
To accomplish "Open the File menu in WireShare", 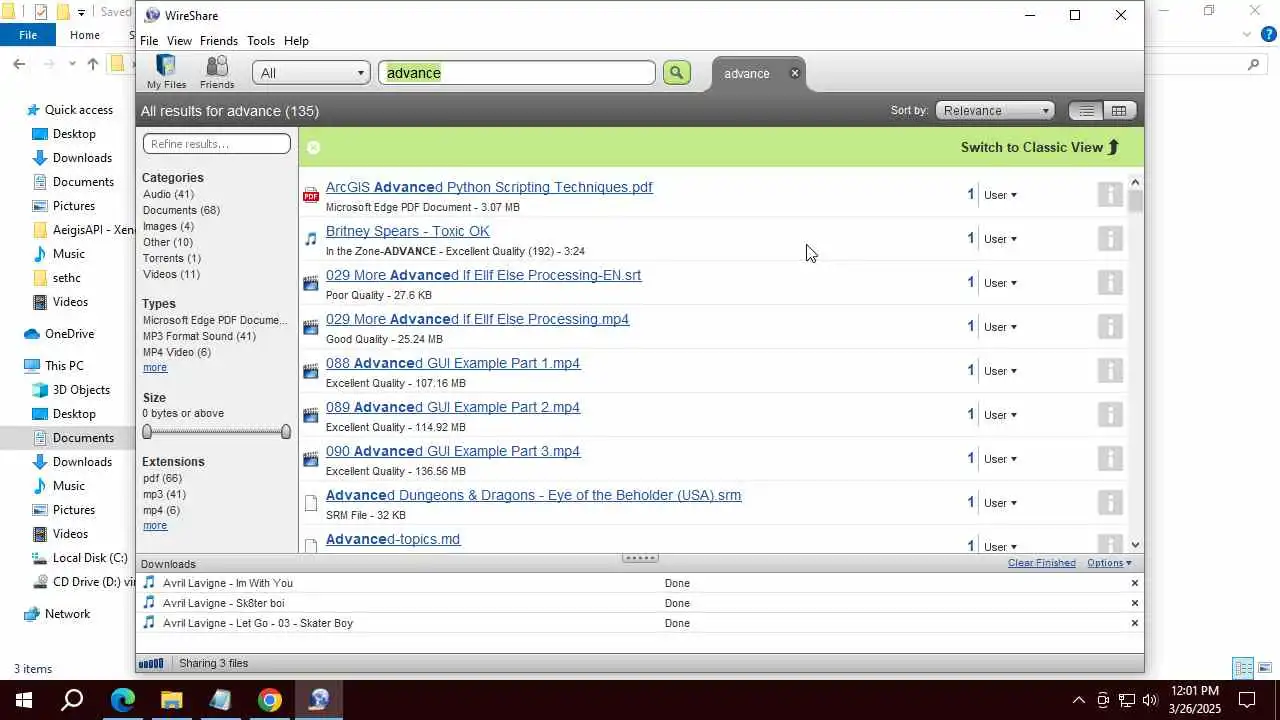I will (149, 41).
